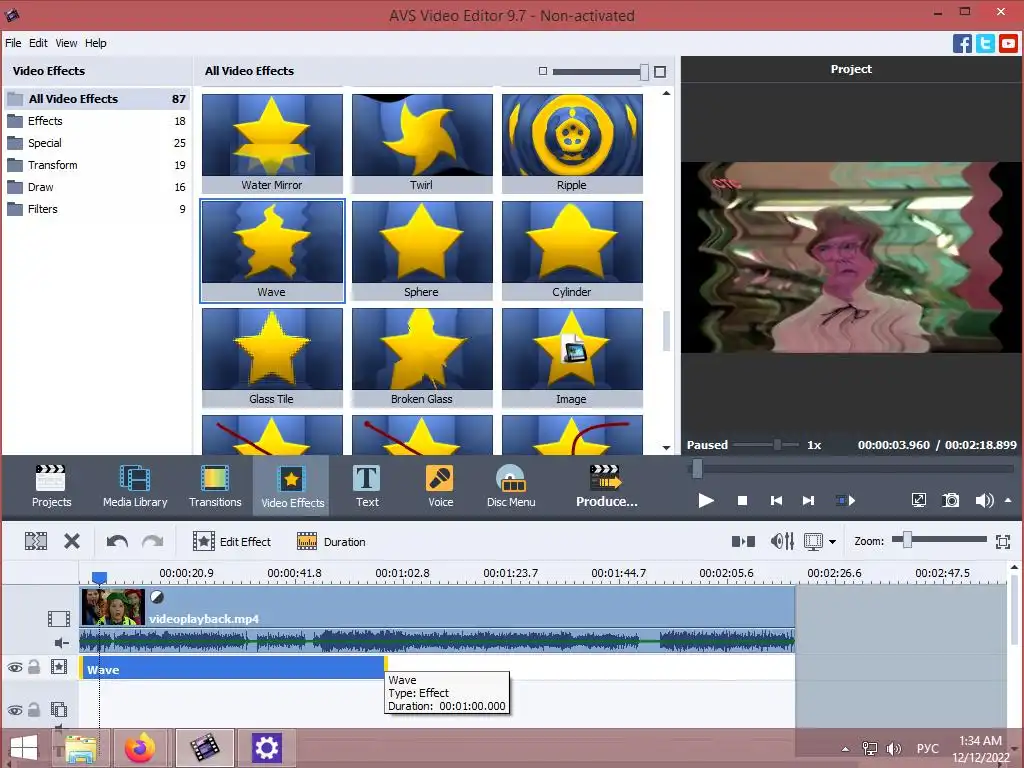Click the Produce button
Viewport: 1024px width, 768px height.
607,486
